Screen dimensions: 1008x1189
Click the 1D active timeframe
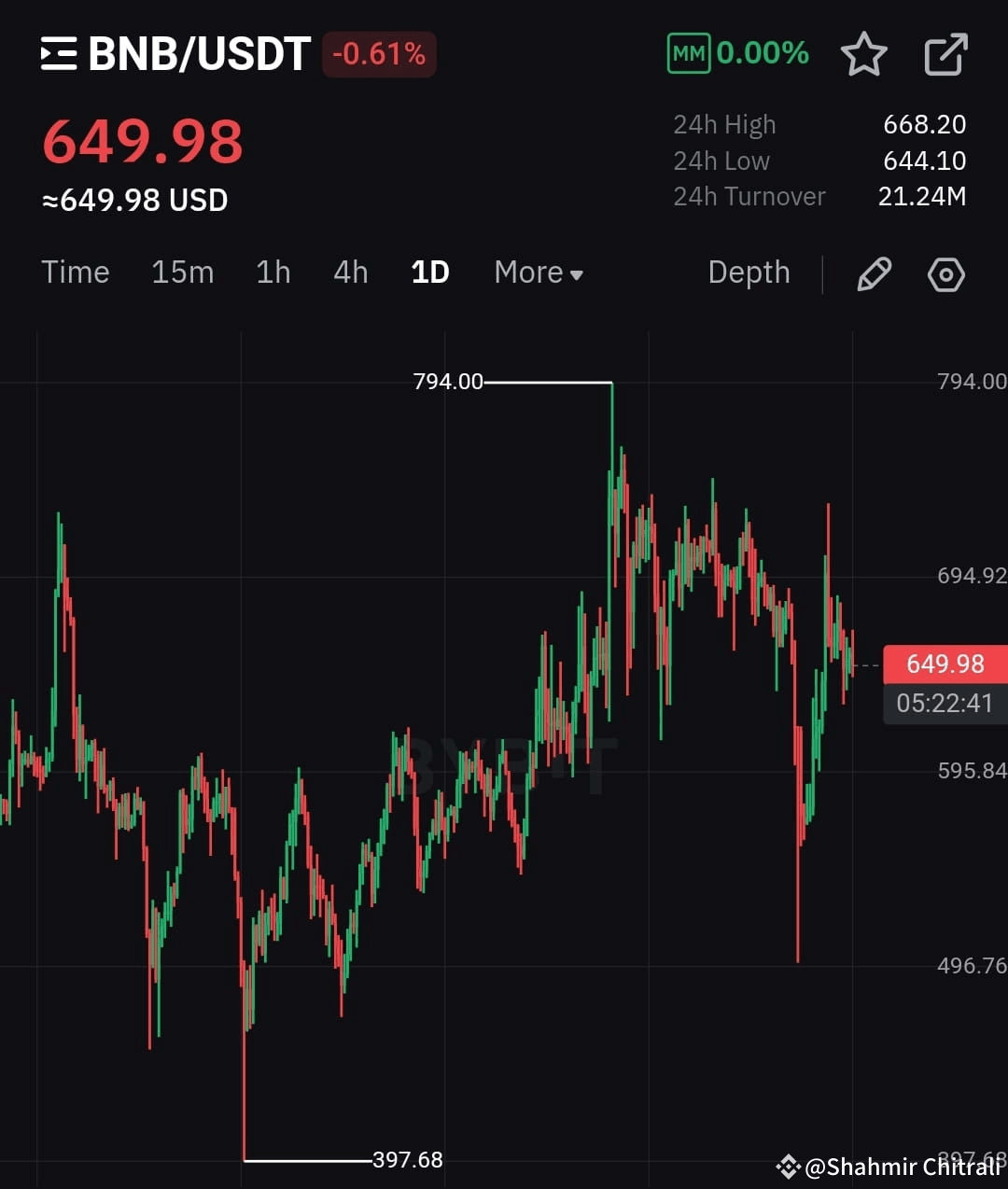[428, 273]
